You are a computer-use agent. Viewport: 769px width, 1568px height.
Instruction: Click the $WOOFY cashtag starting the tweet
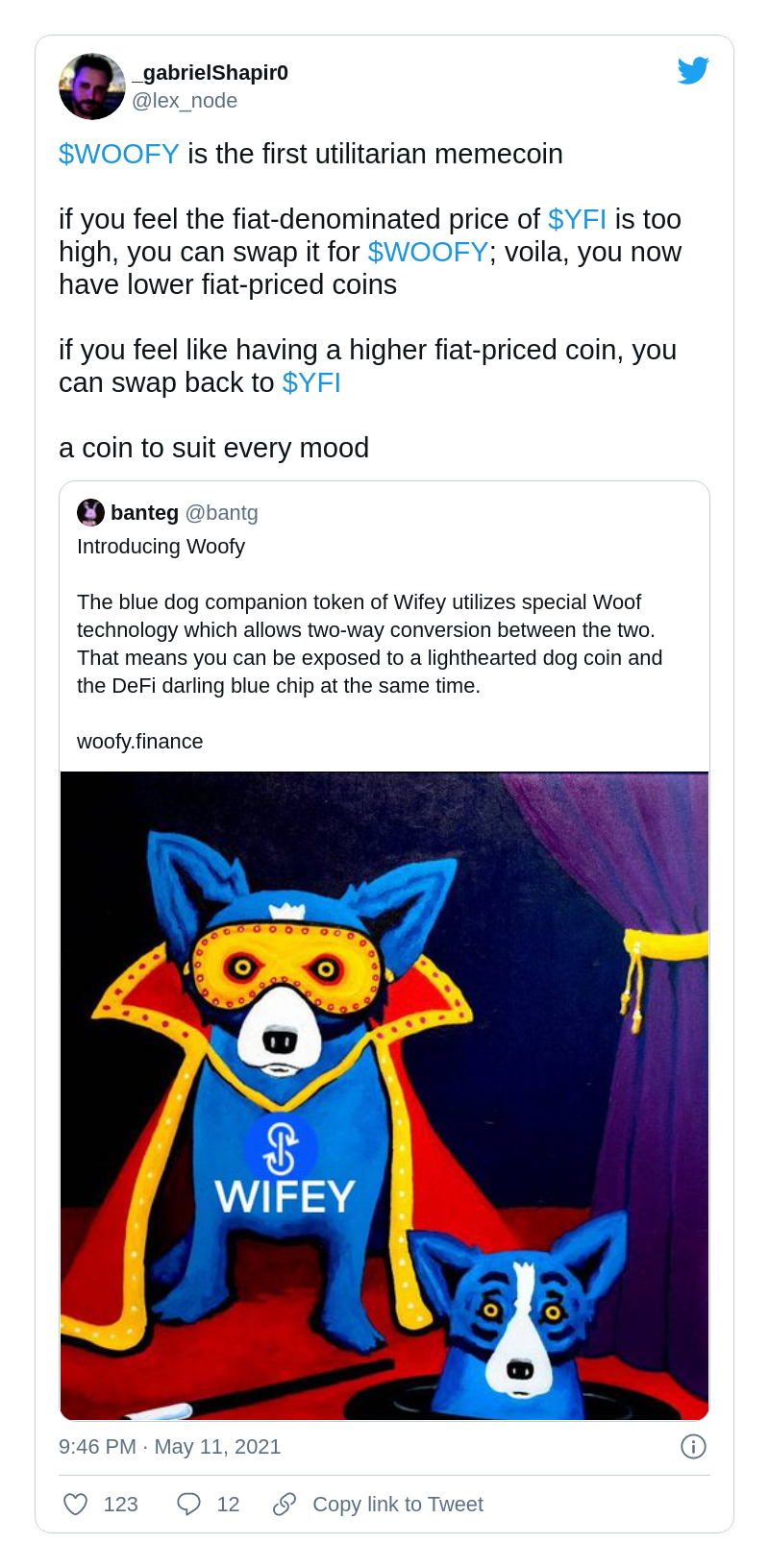(119, 154)
